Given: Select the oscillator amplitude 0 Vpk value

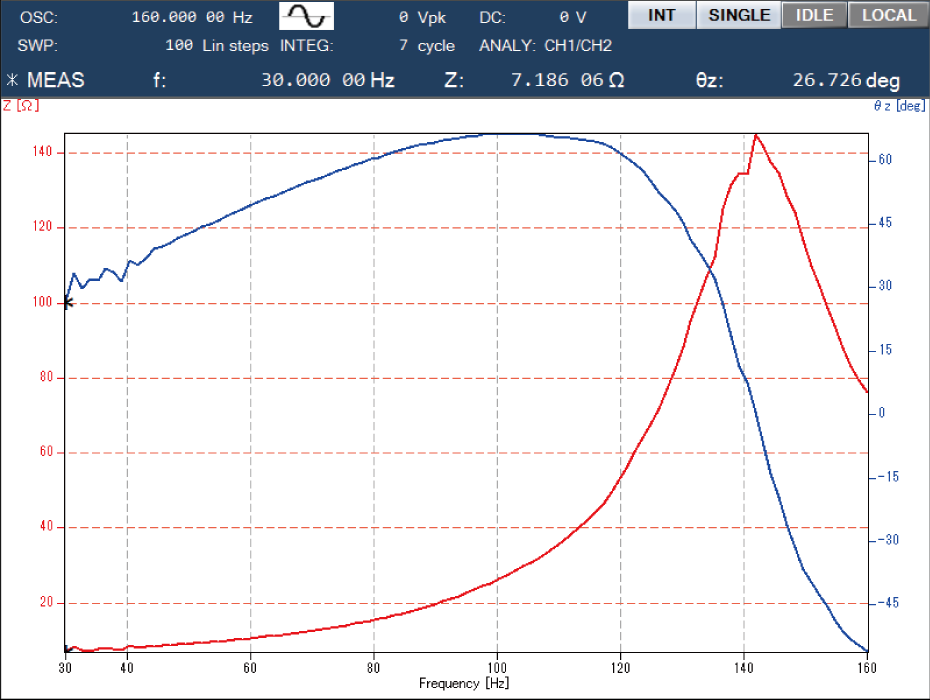Looking at the screenshot, I should 420,17.
